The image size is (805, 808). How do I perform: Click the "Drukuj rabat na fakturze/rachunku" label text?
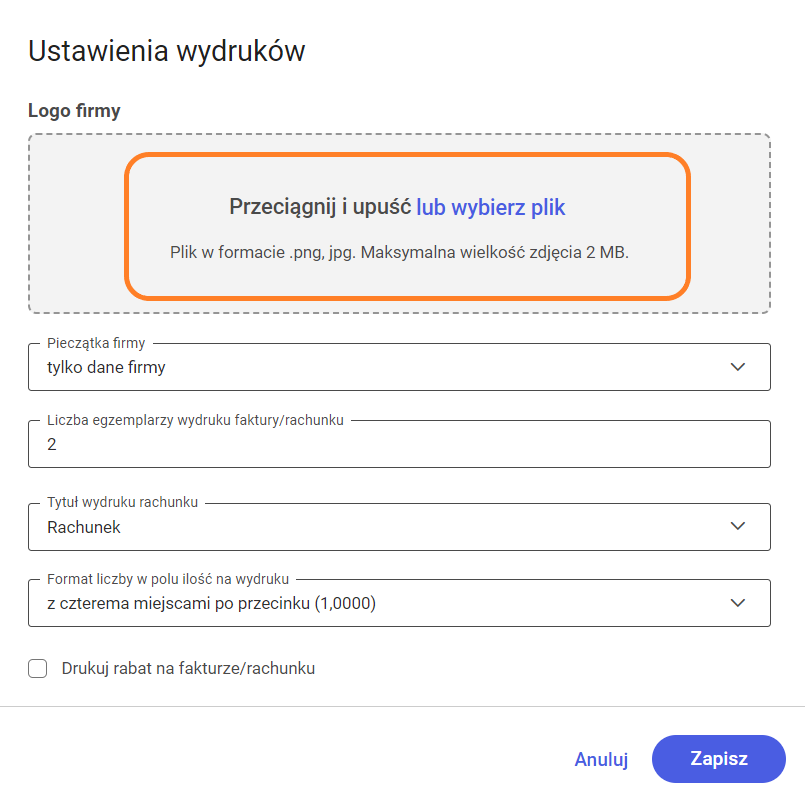(x=188, y=669)
